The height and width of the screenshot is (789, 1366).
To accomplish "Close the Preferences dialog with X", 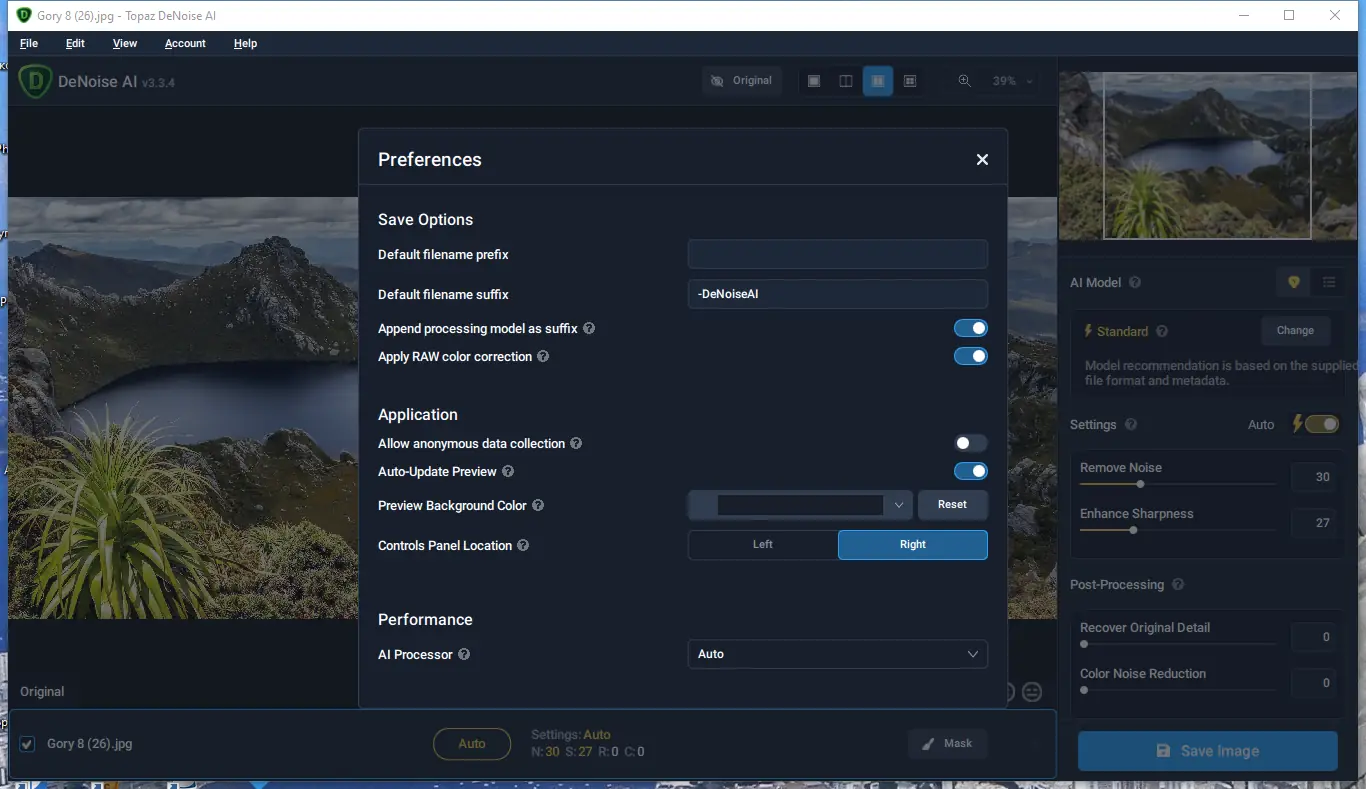I will [x=982, y=160].
